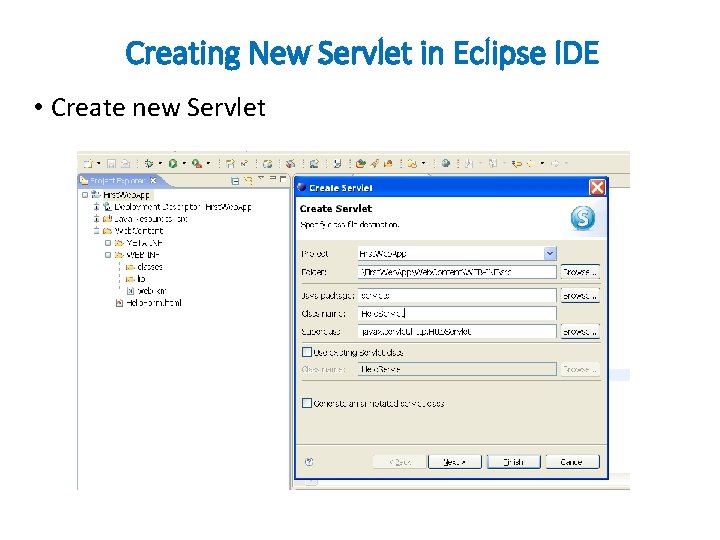The image size is (720, 540).
Task: Click the green Run toolbar icon
Action: click(x=173, y=163)
